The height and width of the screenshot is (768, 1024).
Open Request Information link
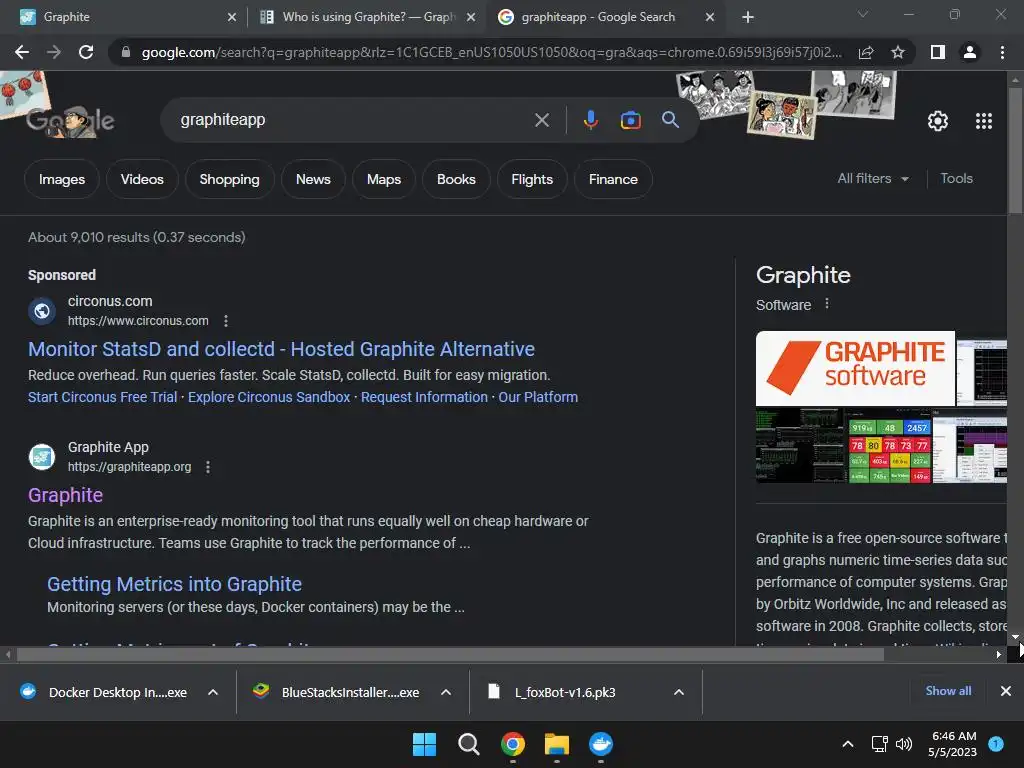click(x=424, y=397)
